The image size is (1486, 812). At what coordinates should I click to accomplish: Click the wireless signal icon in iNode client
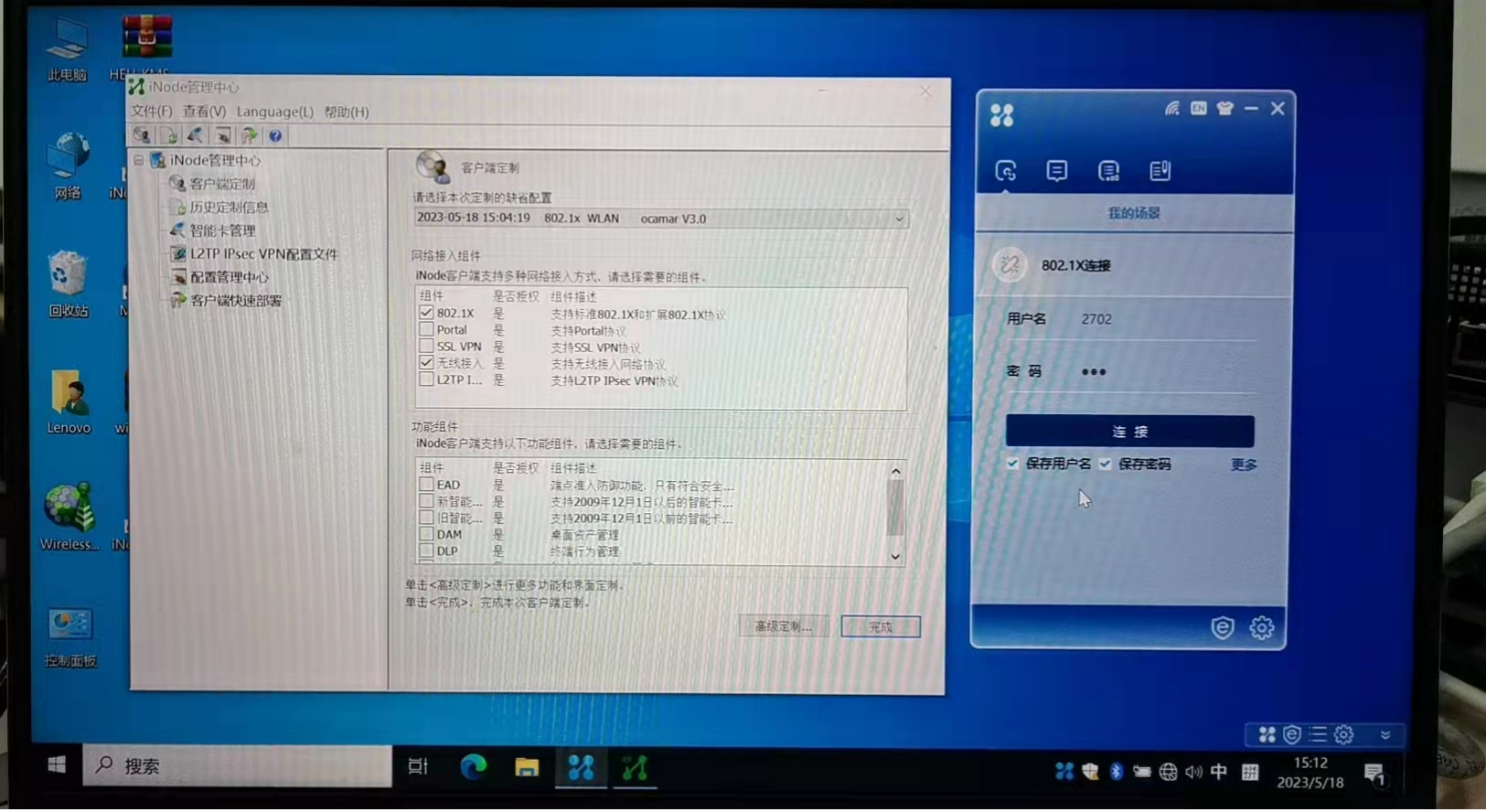(1171, 109)
